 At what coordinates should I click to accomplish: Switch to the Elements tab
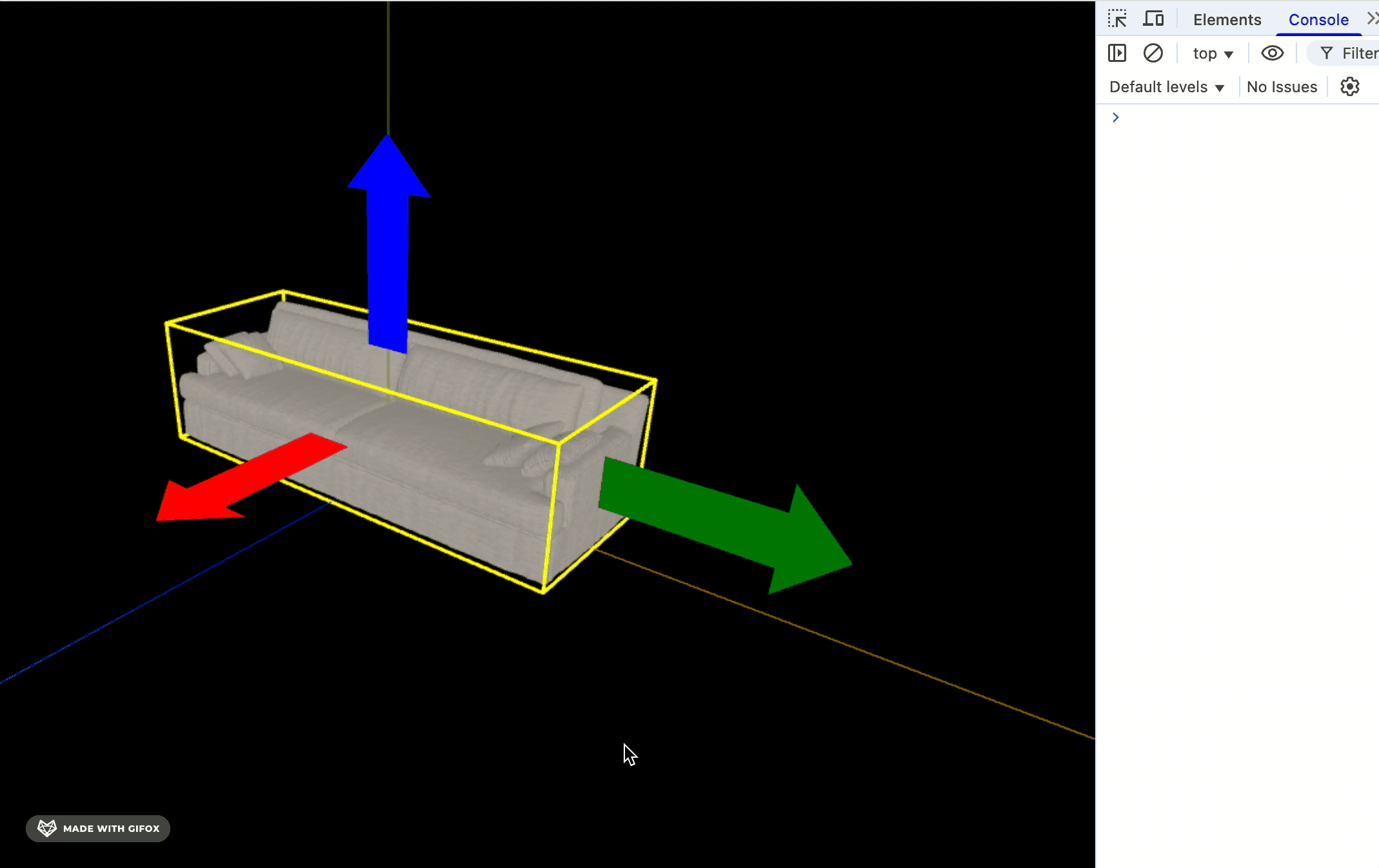[x=1227, y=20]
